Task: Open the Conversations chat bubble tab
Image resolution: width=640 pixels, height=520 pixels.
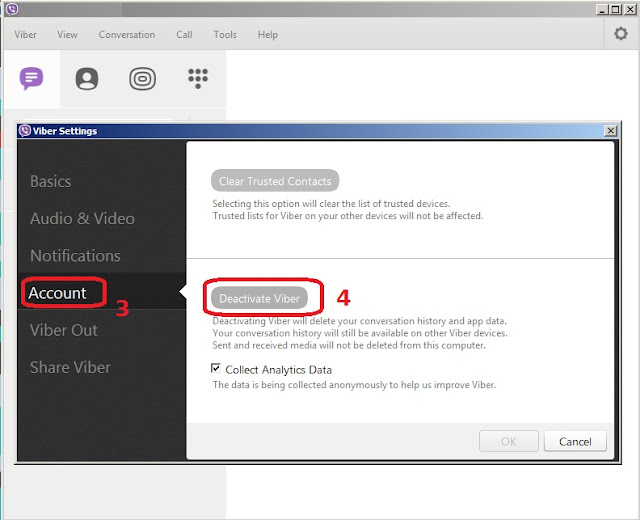Action: [x=31, y=78]
